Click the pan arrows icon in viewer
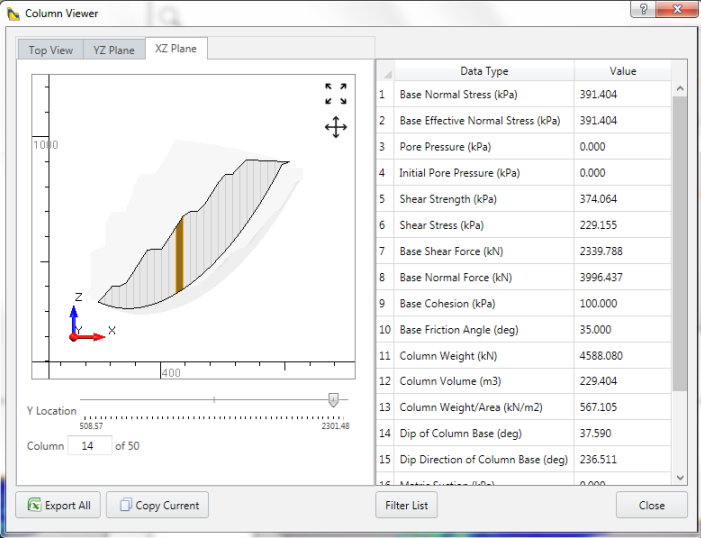 coord(336,127)
